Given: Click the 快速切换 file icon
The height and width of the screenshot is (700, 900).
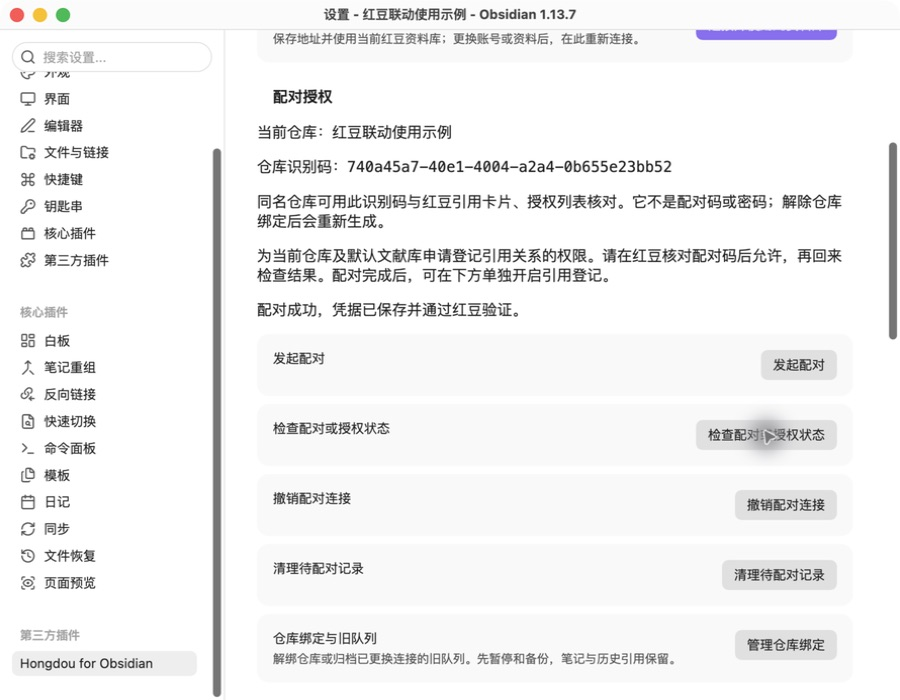Looking at the screenshot, I should pyautogui.click(x=28, y=422).
